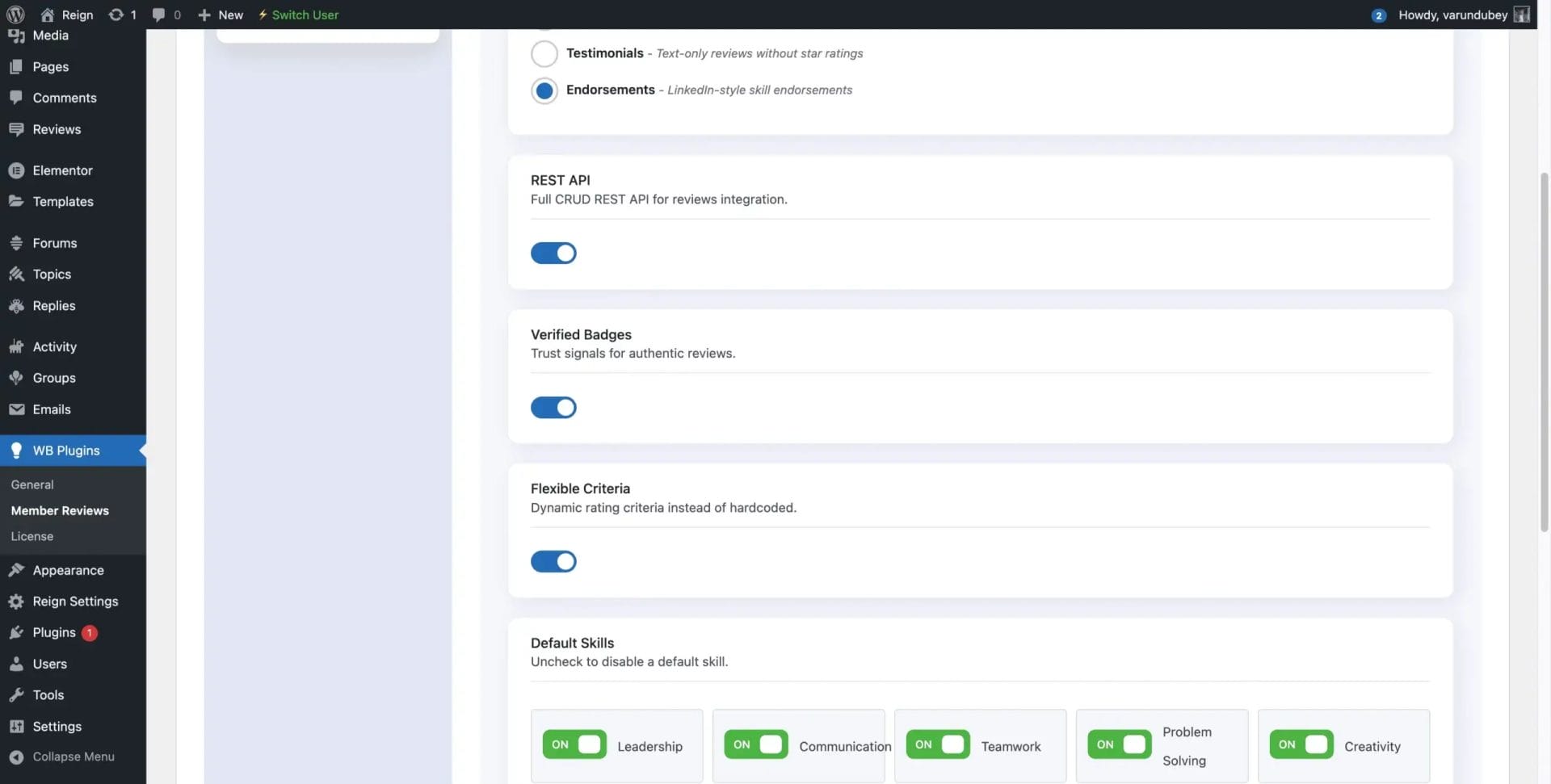Collapse the admin sidebar menu
Image resolution: width=1551 pixels, height=784 pixels.
[73, 756]
